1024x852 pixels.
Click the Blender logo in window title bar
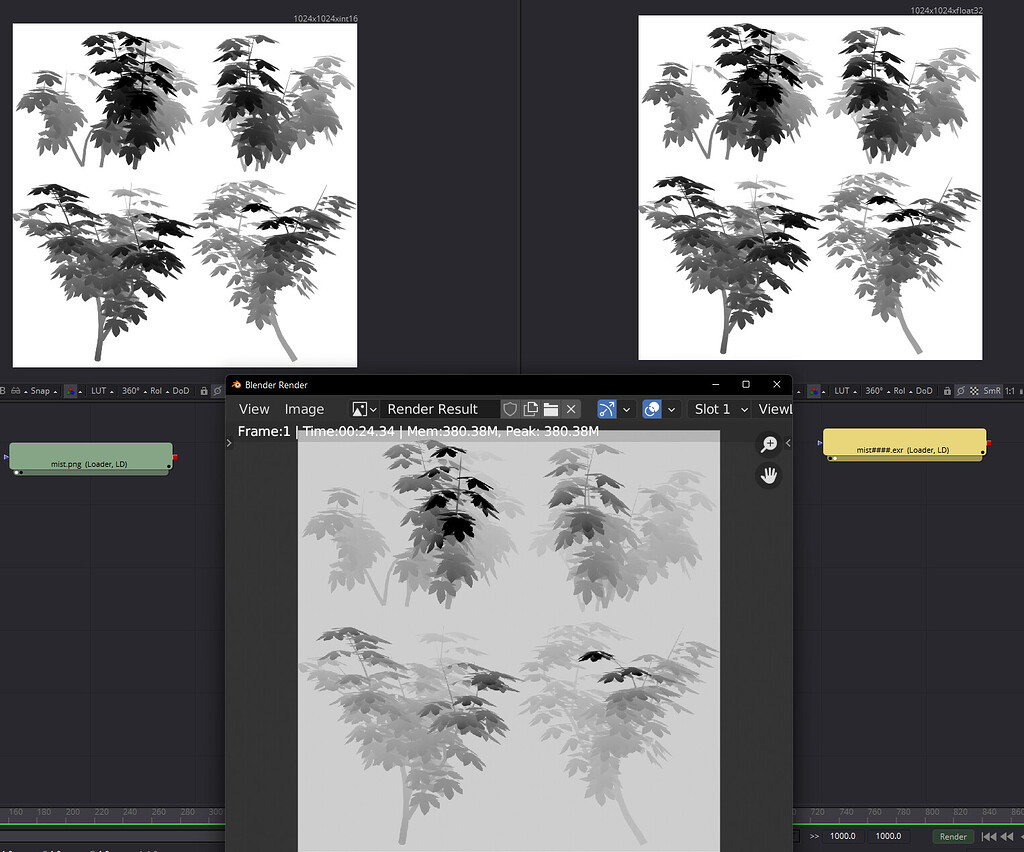pos(236,385)
